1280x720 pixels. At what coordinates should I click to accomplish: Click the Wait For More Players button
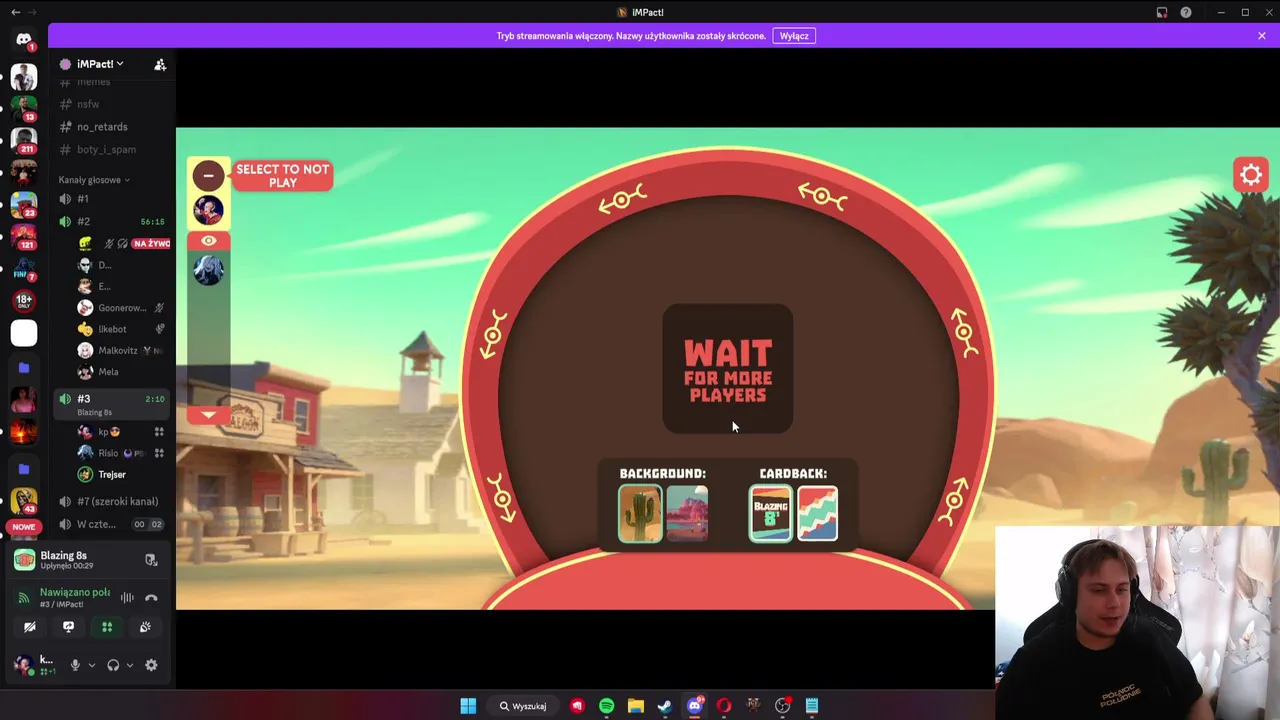click(x=728, y=370)
